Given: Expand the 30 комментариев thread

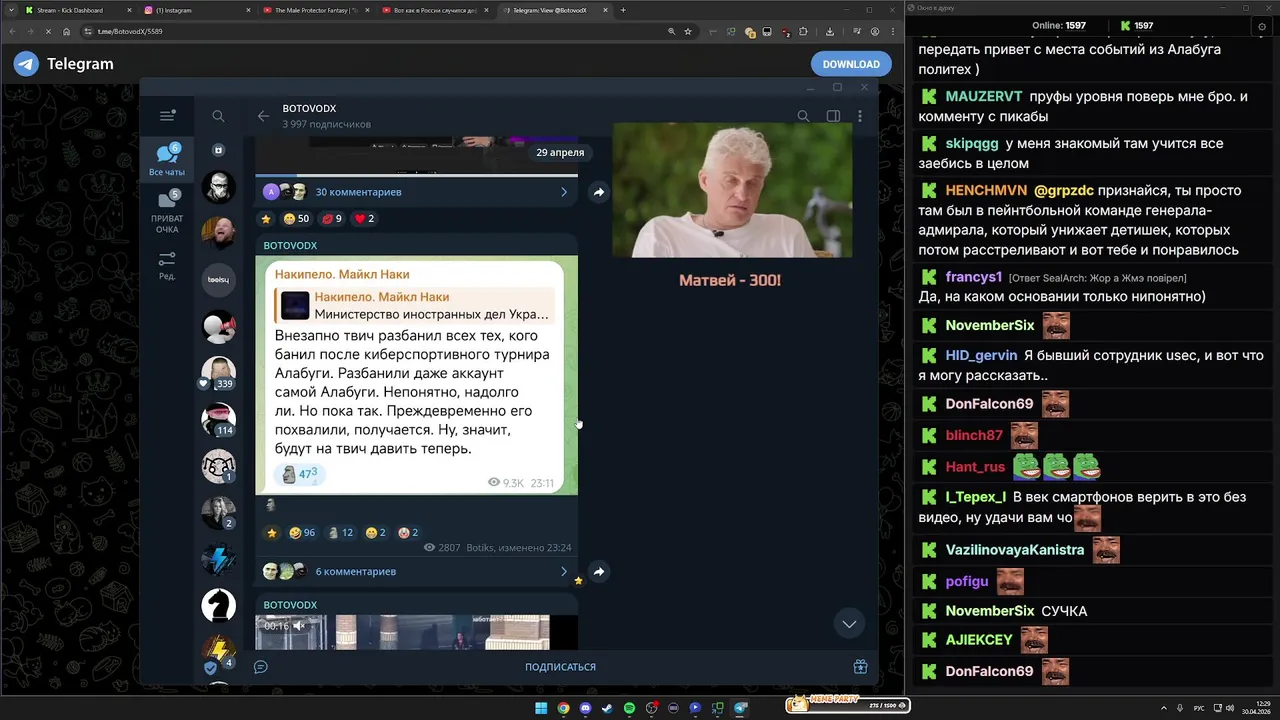Looking at the screenshot, I should (416, 192).
